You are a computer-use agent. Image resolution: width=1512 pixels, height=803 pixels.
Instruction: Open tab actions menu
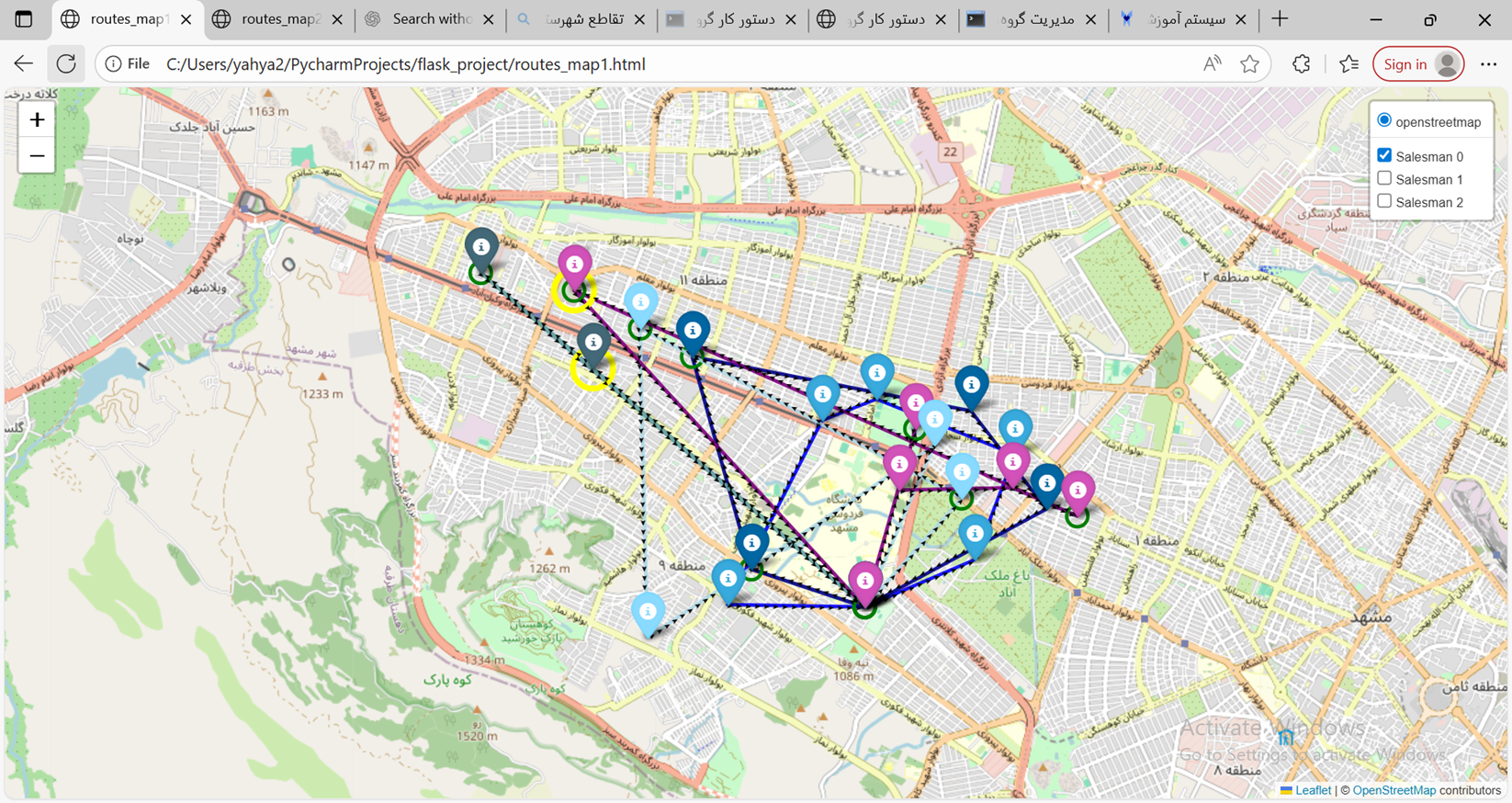point(24,19)
